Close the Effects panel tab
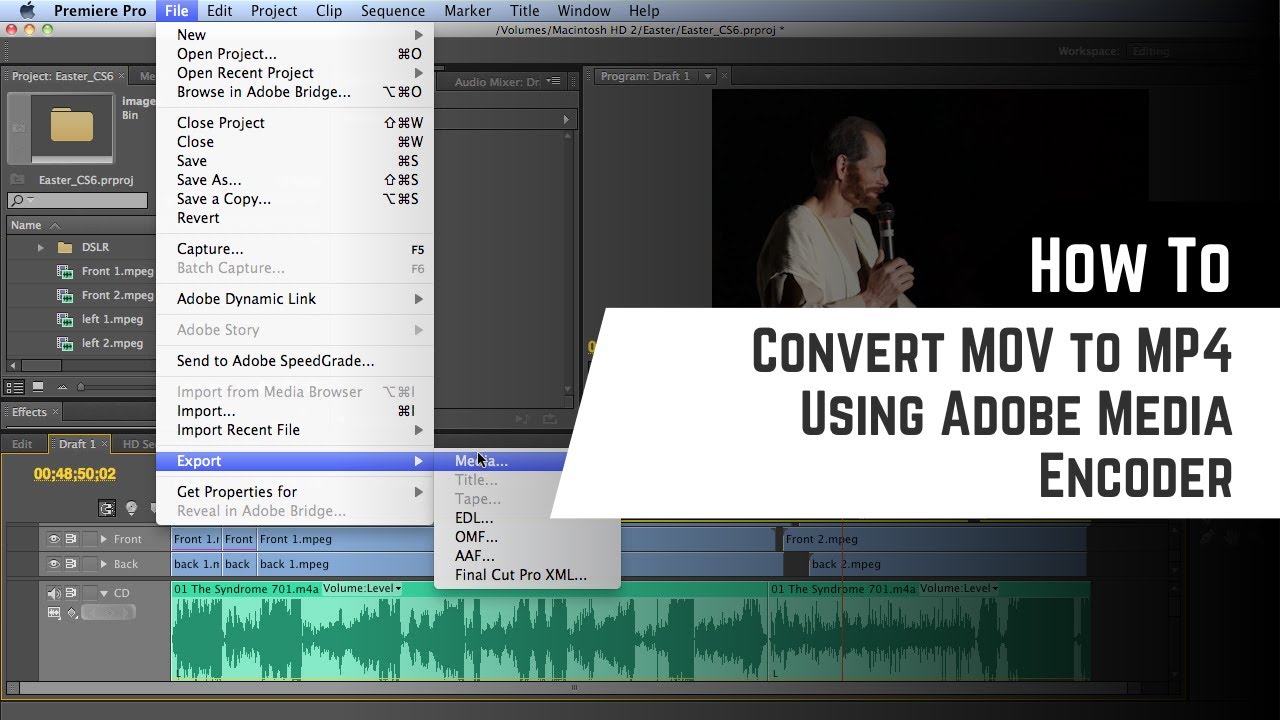Viewport: 1280px width, 720px height. coord(55,412)
